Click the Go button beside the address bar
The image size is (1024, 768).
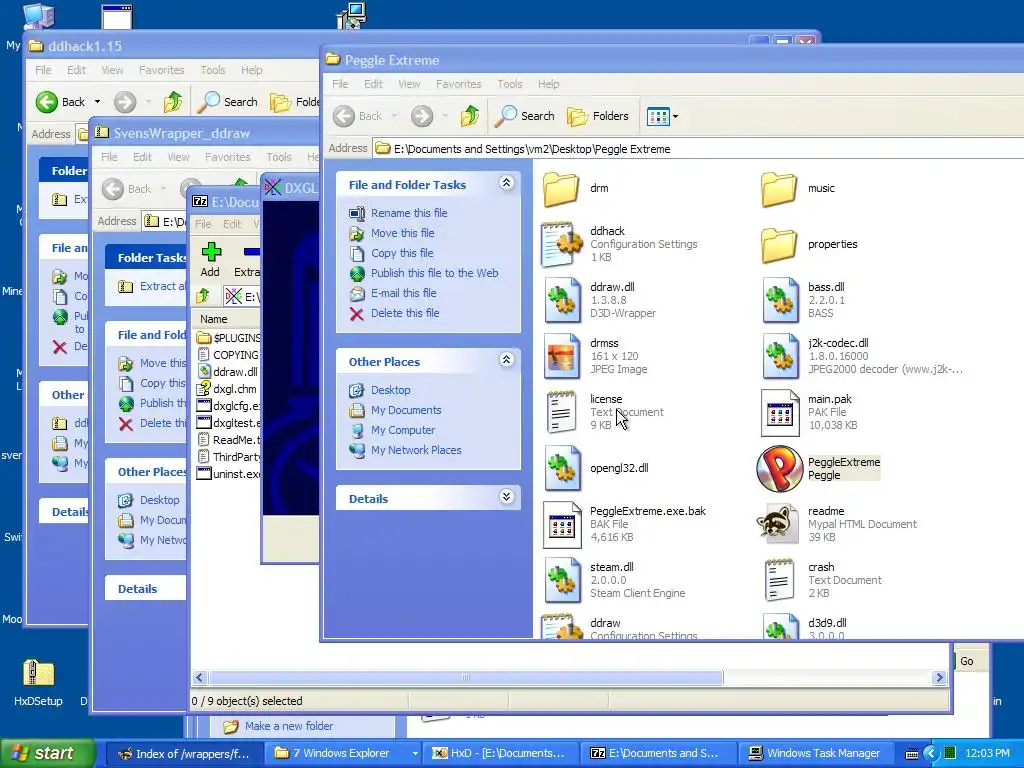click(967, 661)
